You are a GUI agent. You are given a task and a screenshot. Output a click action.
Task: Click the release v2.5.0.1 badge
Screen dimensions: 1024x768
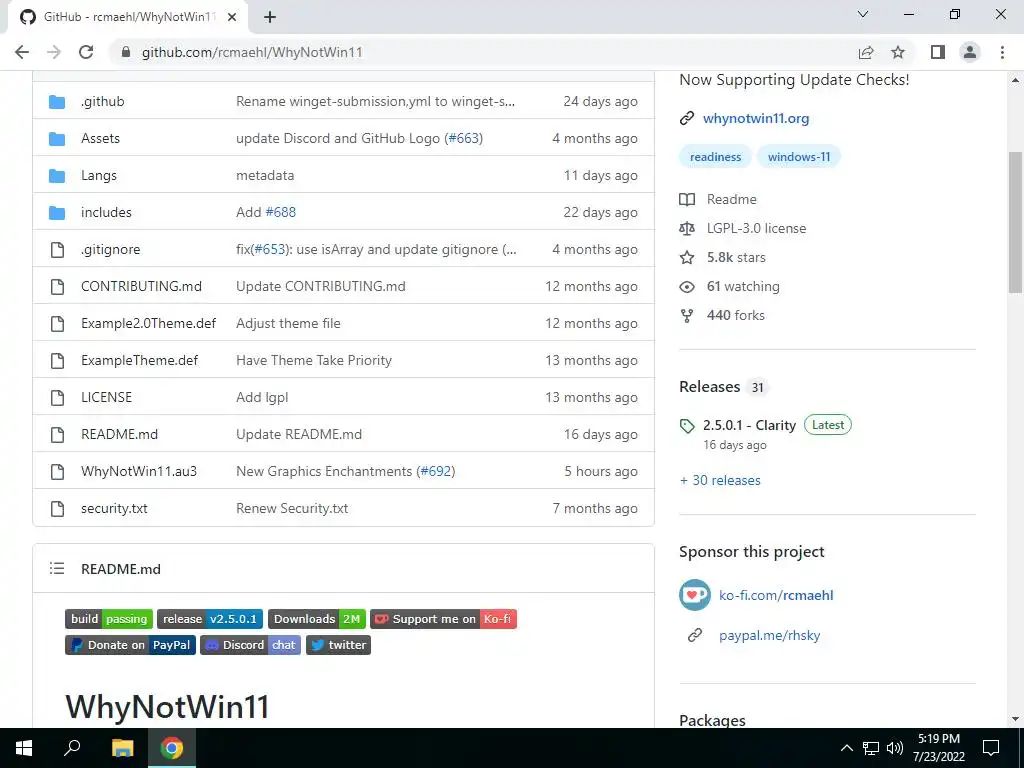[x=210, y=619]
